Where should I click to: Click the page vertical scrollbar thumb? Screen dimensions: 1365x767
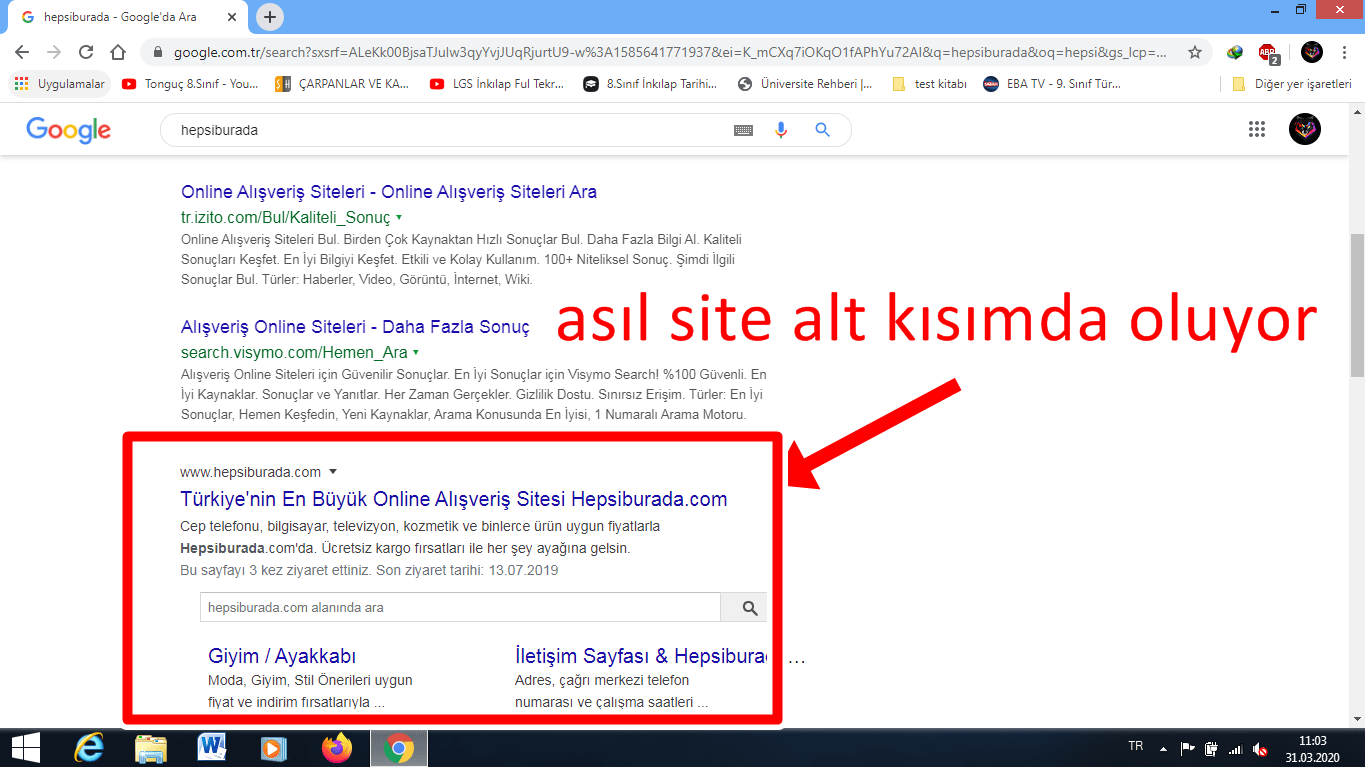point(1357,303)
